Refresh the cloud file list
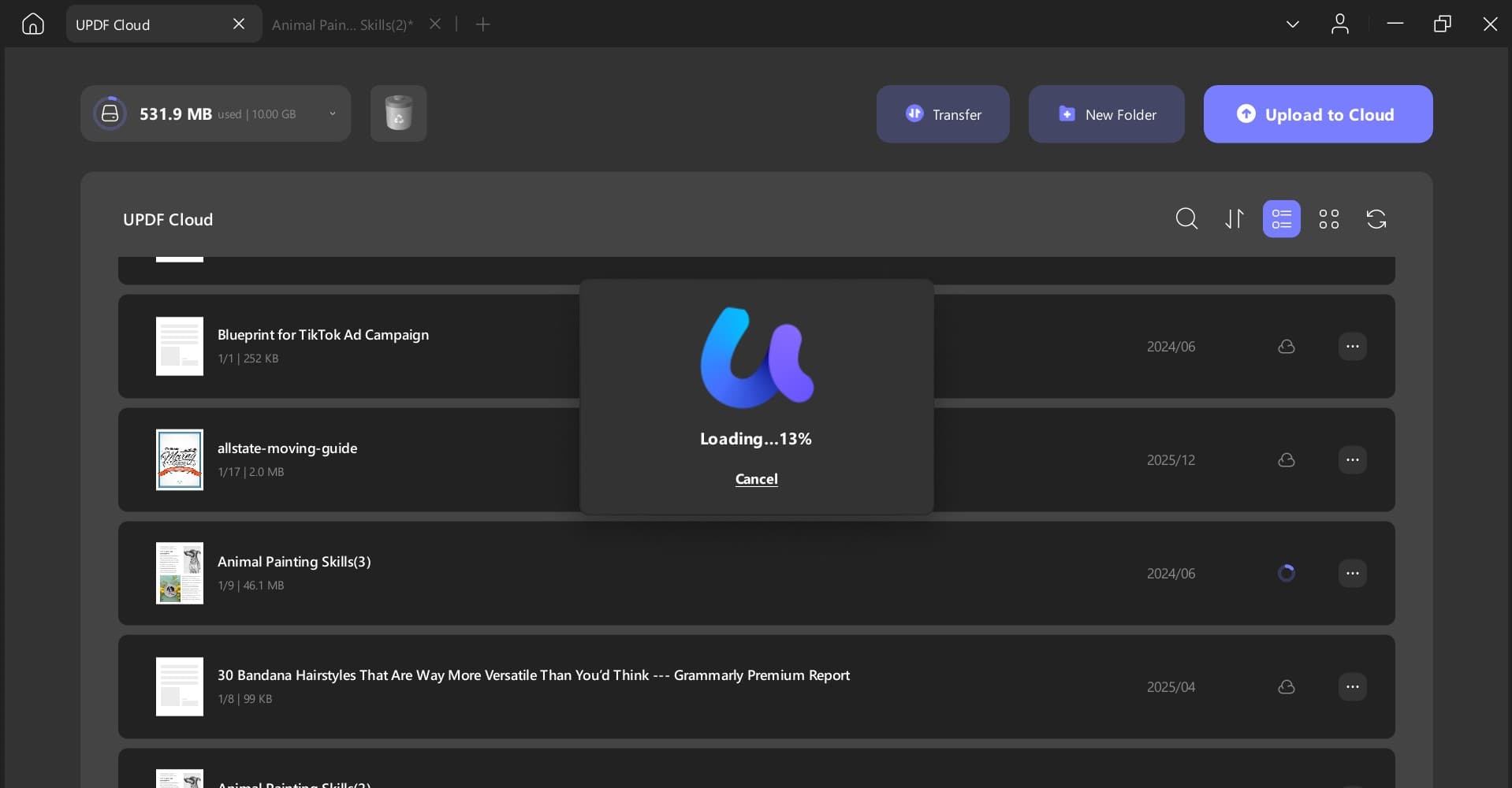 [1376, 219]
